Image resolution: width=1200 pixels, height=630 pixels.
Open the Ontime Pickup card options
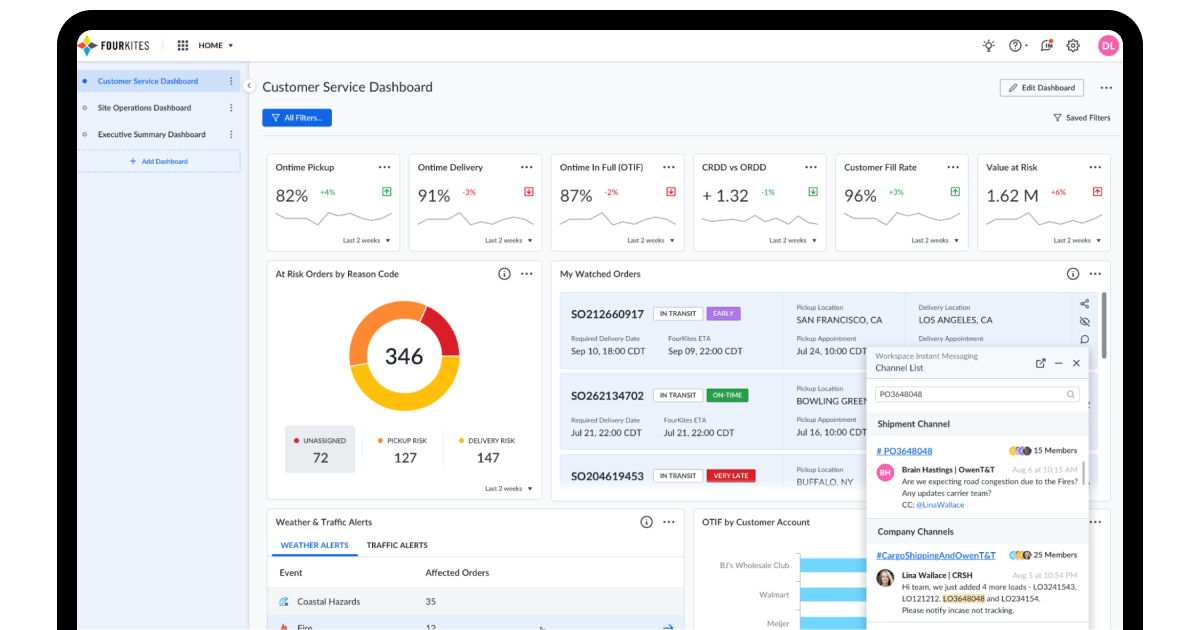coord(384,167)
